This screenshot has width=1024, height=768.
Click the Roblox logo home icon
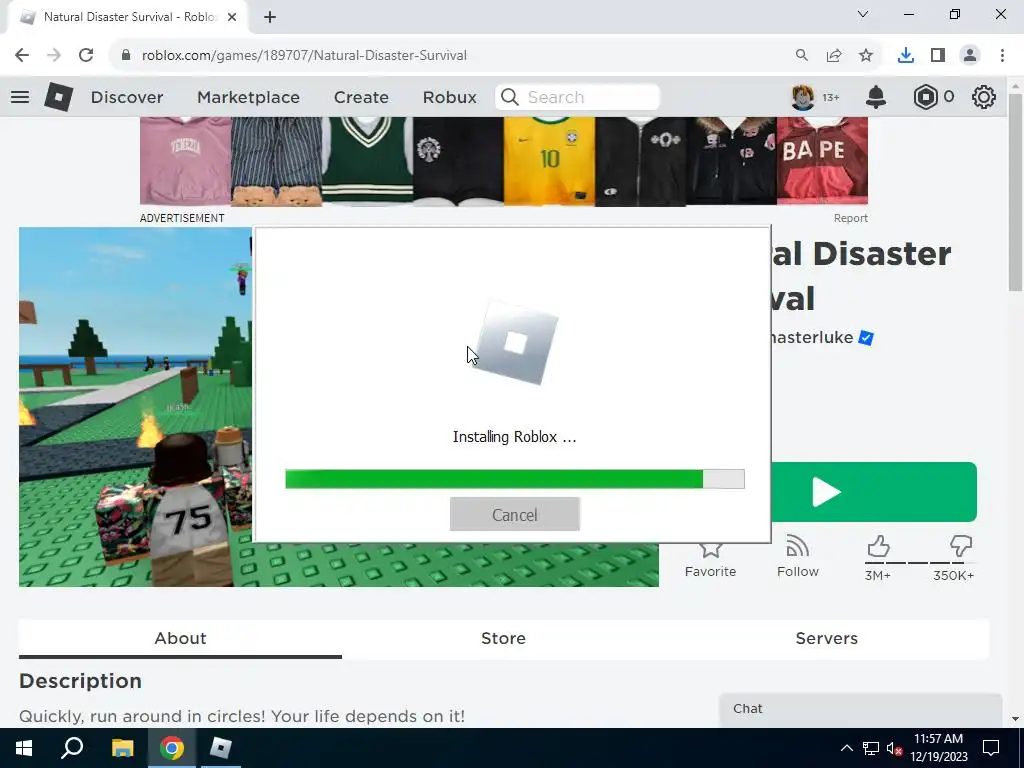pos(59,97)
